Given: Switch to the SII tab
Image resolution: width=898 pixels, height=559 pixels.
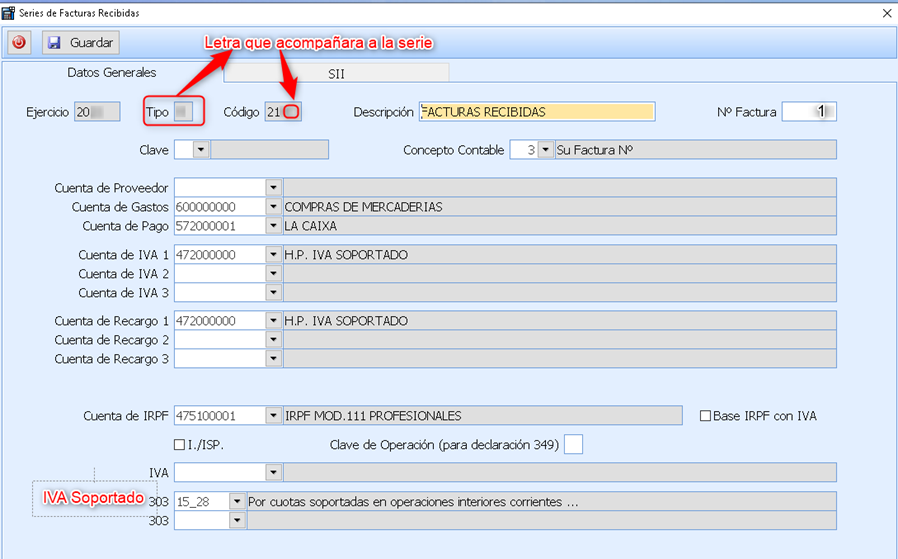Looking at the screenshot, I should pyautogui.click(x=336, y=73).
